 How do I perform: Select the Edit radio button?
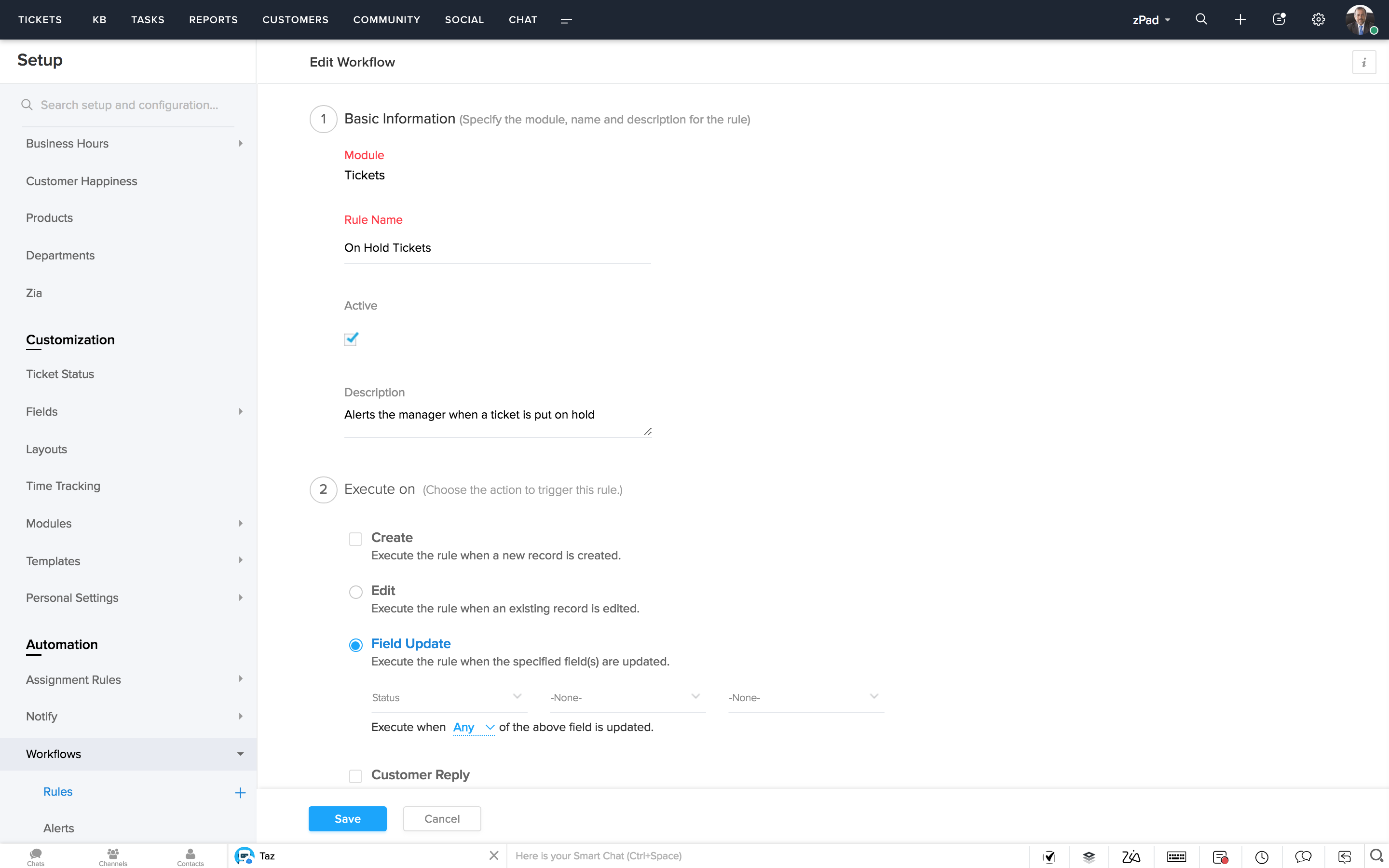(355, 591)
